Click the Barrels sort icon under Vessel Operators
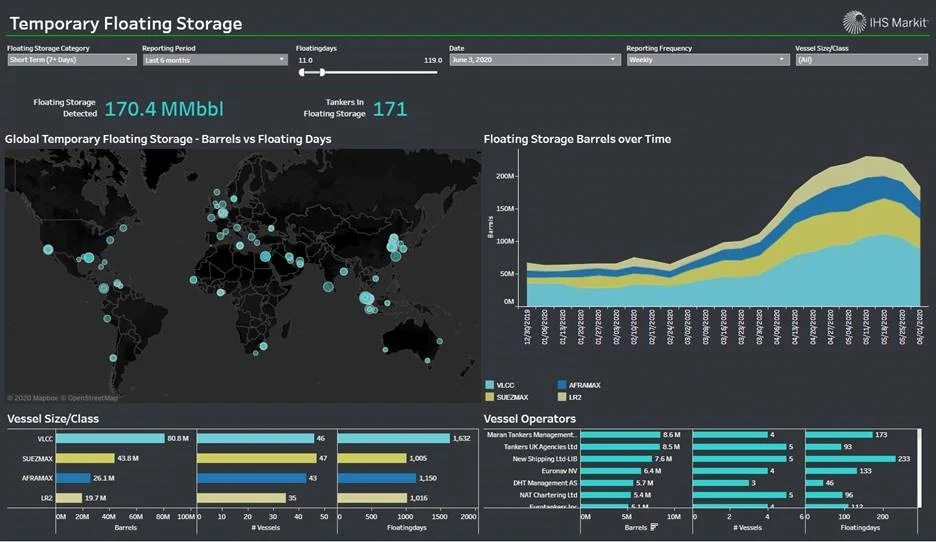 coord(654,527)
